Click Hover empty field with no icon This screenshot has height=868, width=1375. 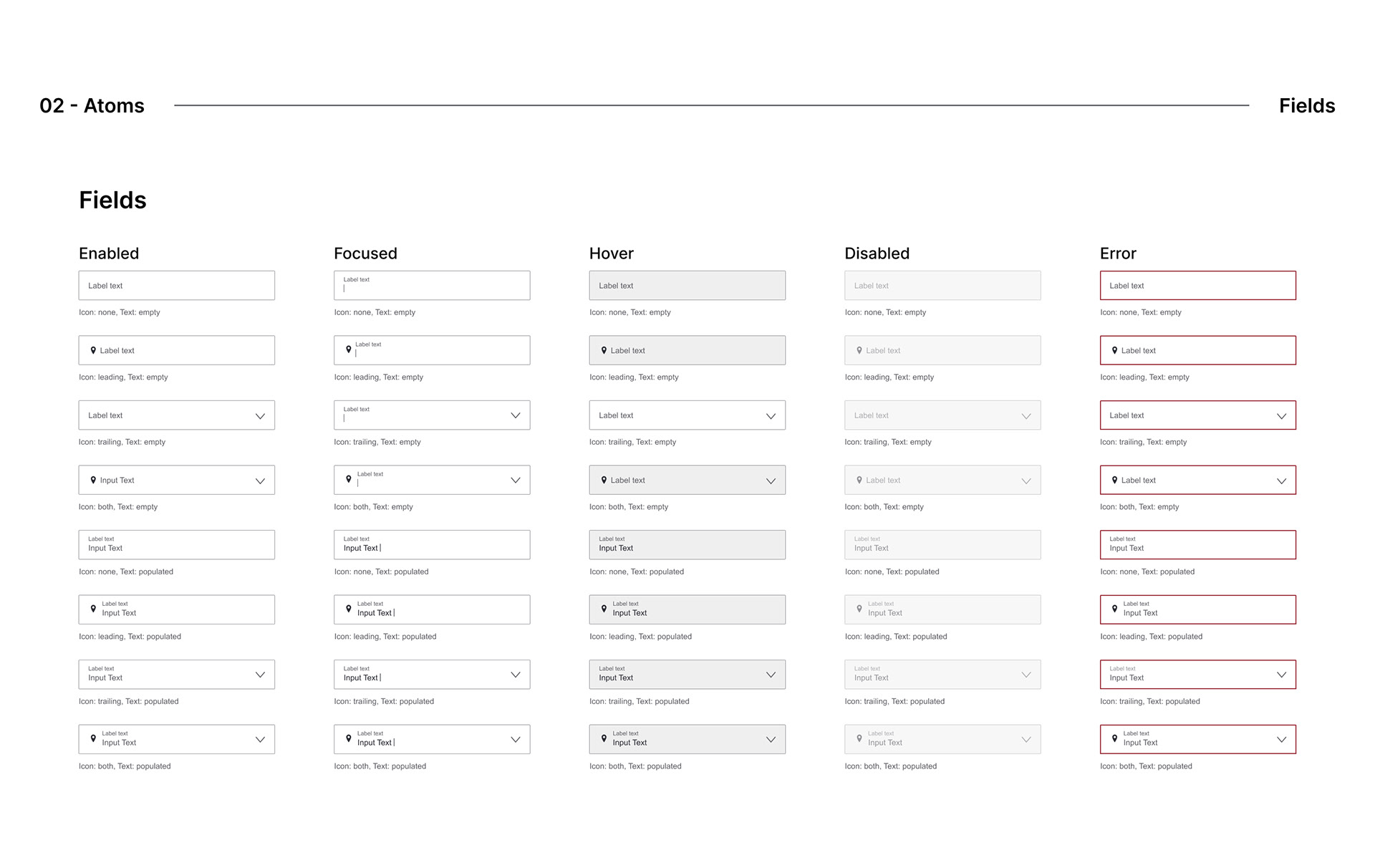(687, 286)
